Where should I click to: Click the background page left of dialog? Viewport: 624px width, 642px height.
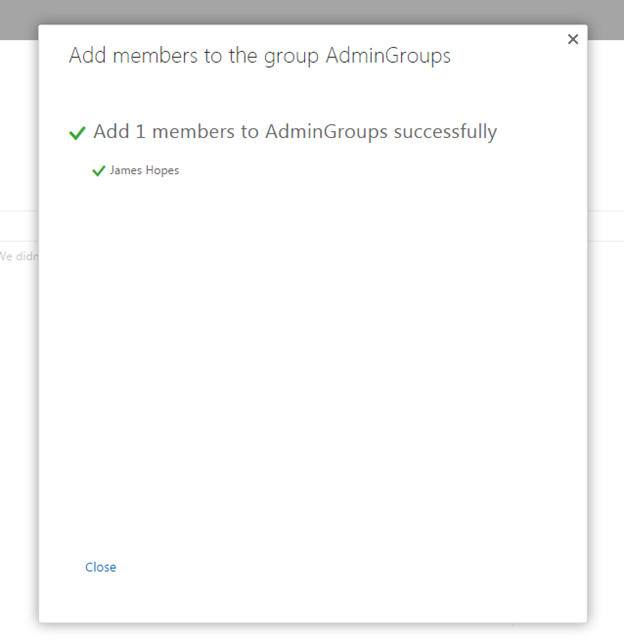18,400
